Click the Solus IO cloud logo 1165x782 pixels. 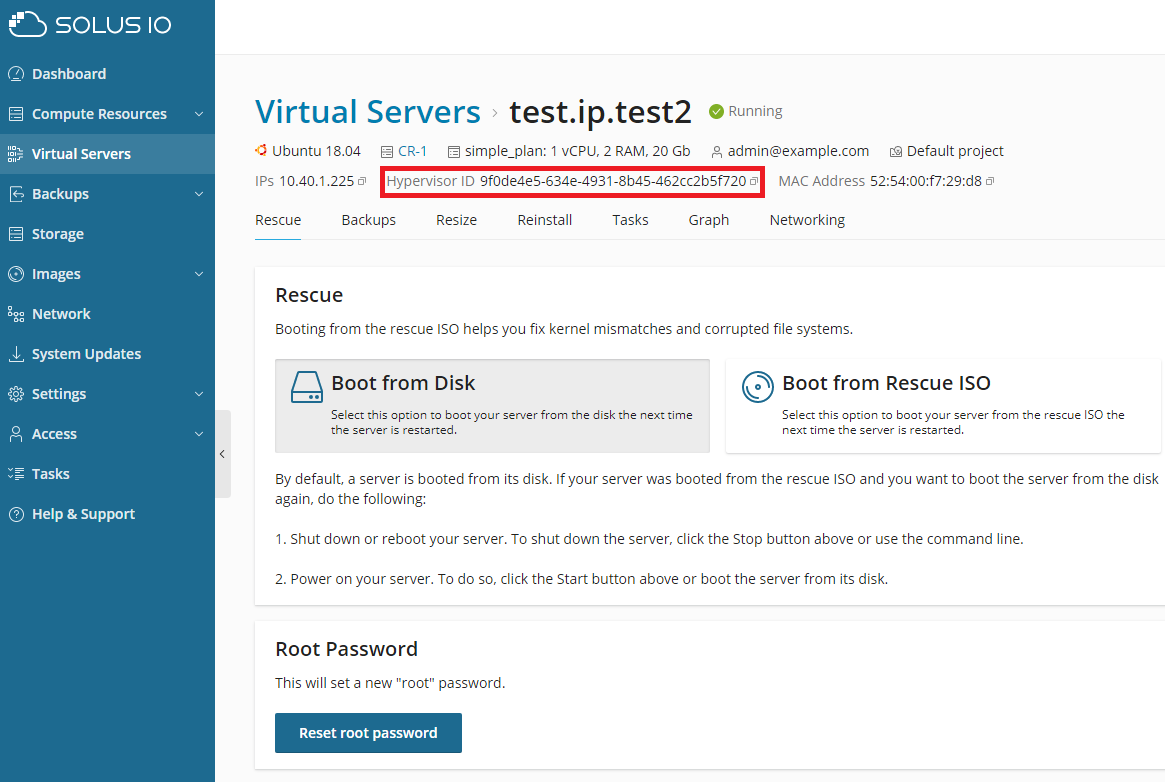point(28,25)
